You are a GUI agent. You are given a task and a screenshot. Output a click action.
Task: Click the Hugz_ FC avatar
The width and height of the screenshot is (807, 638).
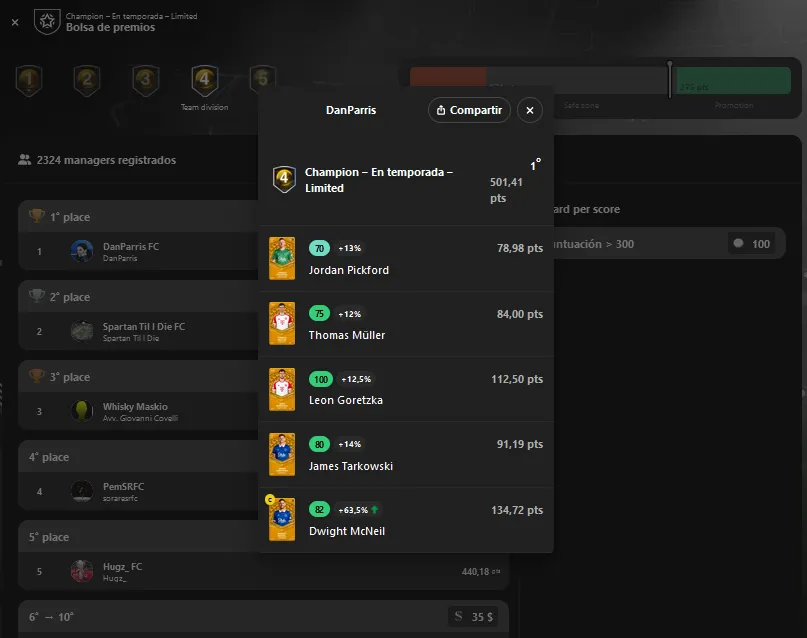coord(82,571)
